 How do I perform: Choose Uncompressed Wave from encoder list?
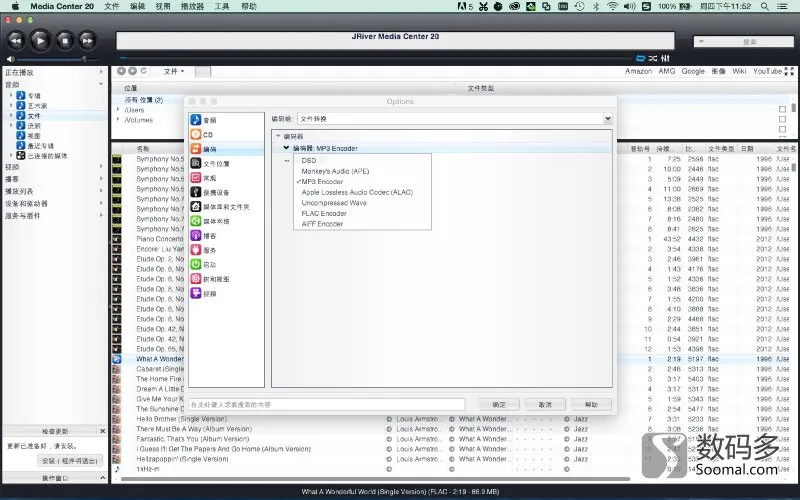[334, 203]
